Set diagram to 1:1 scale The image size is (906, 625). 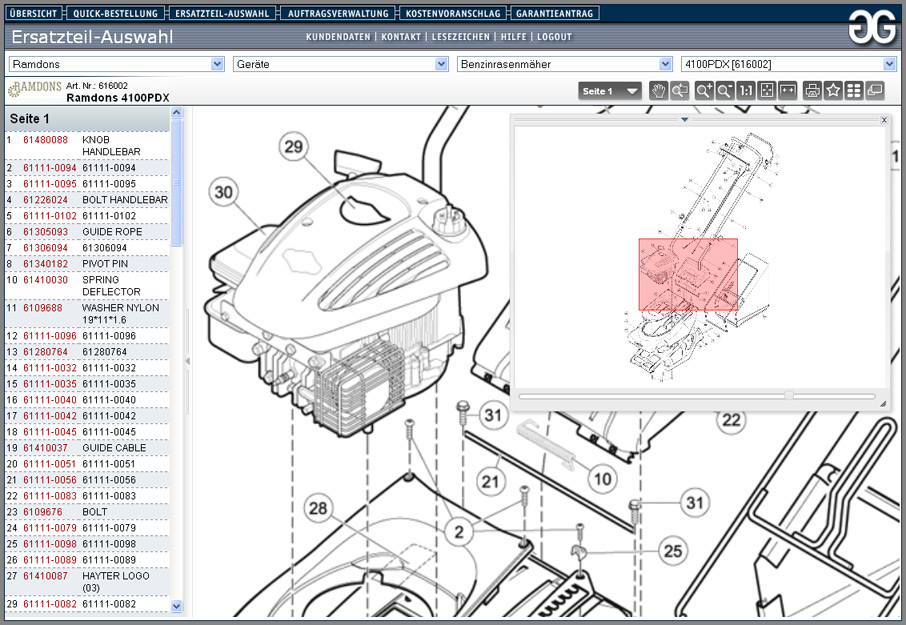click(746, 91)
